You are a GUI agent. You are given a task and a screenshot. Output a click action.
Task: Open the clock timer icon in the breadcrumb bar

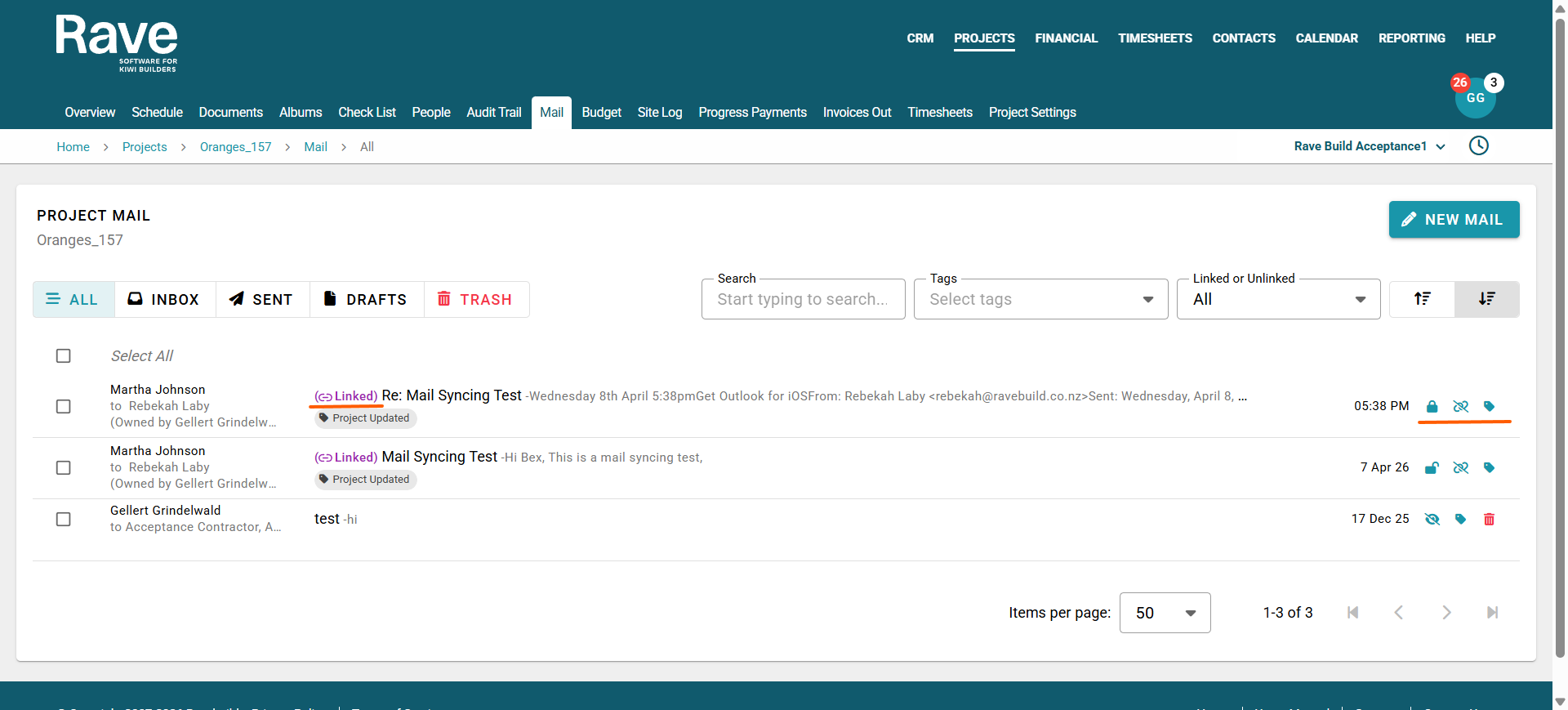1478,146
